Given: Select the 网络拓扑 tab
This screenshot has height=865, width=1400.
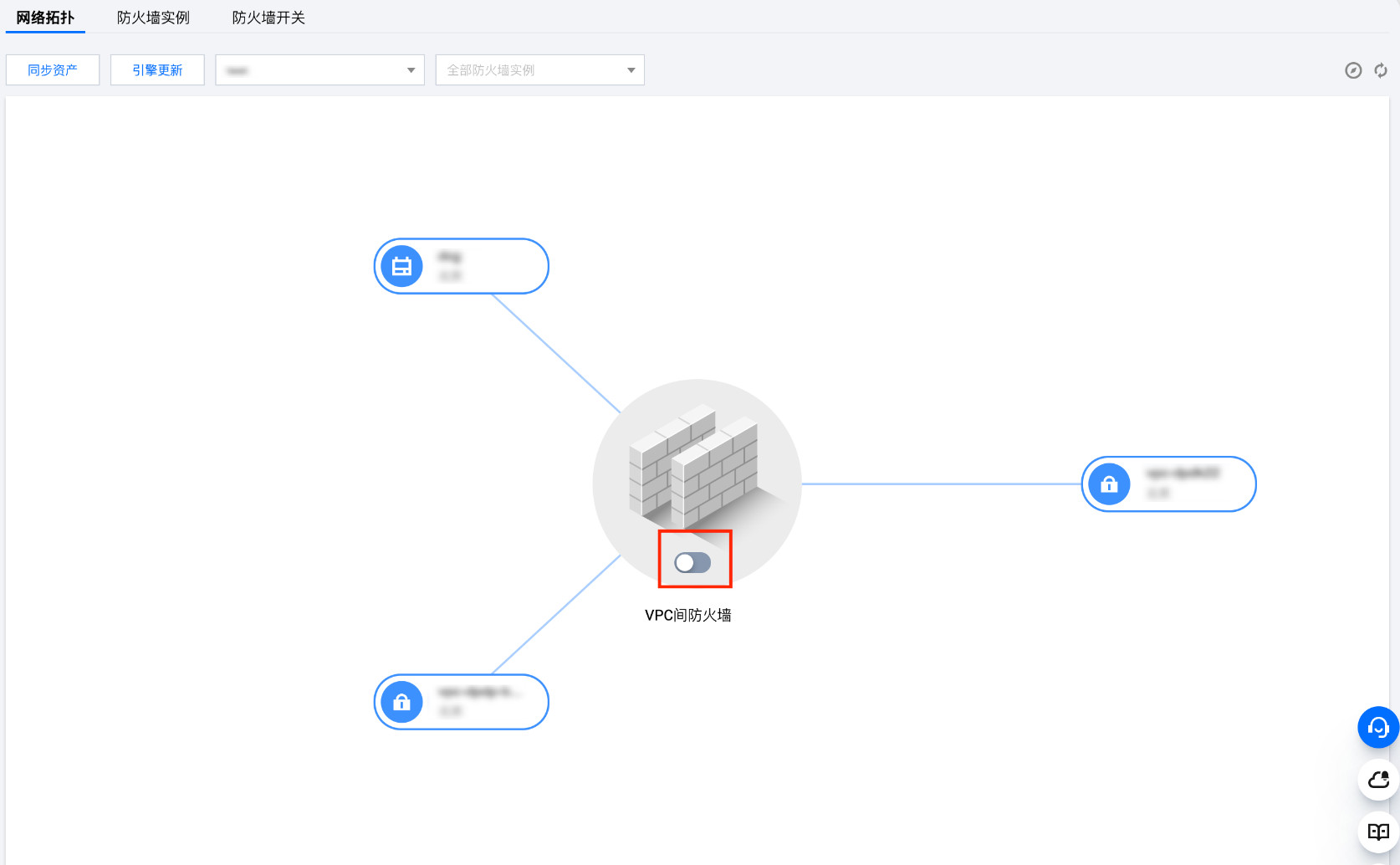Looking at the screenshot, I should pyautogui.click(x=45, y=18).
